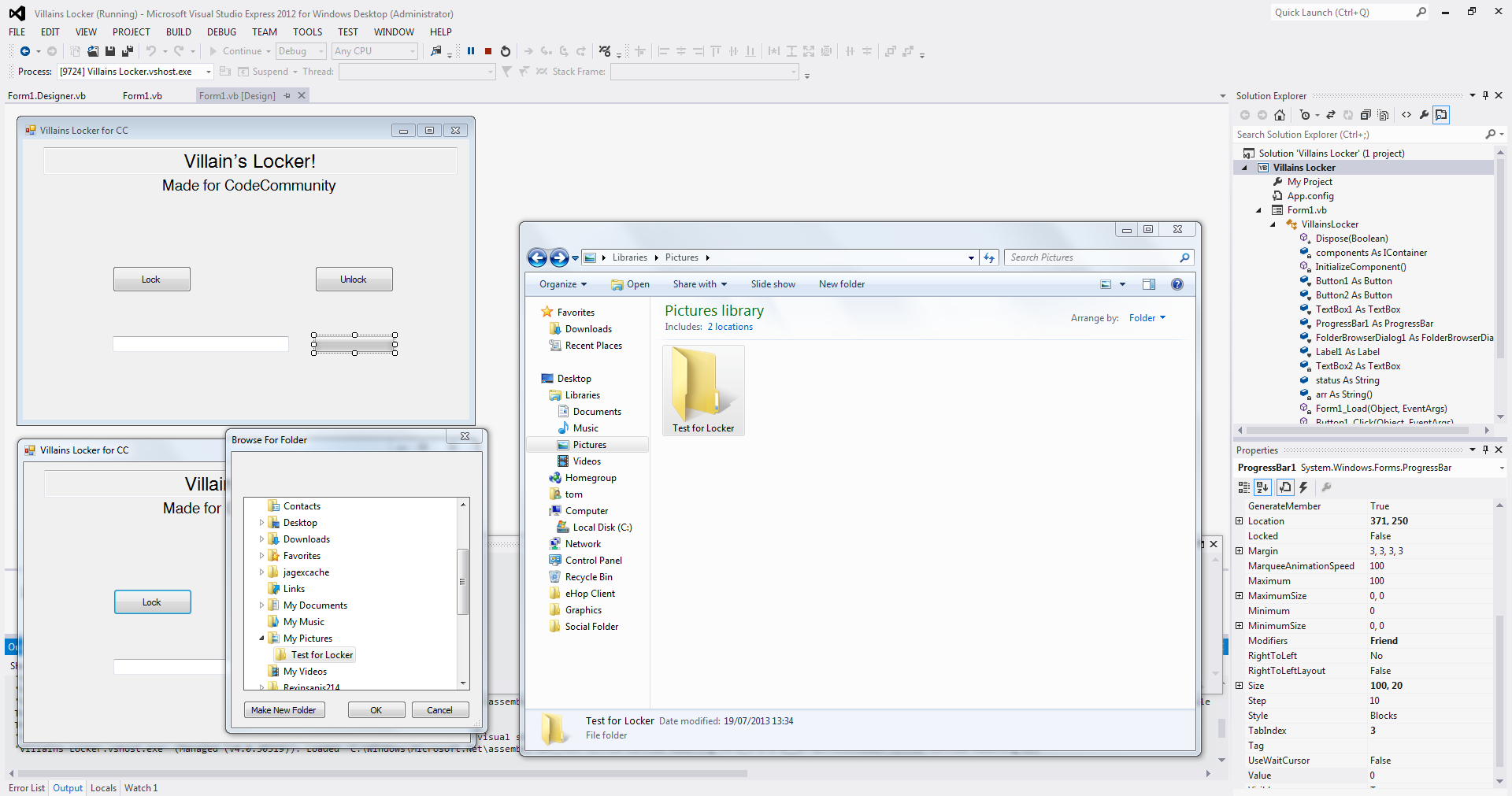Show Events lightning bolt in Properties panel
The height and width of the screenshot is (796, 1512).
click(x=1304, y=487)
